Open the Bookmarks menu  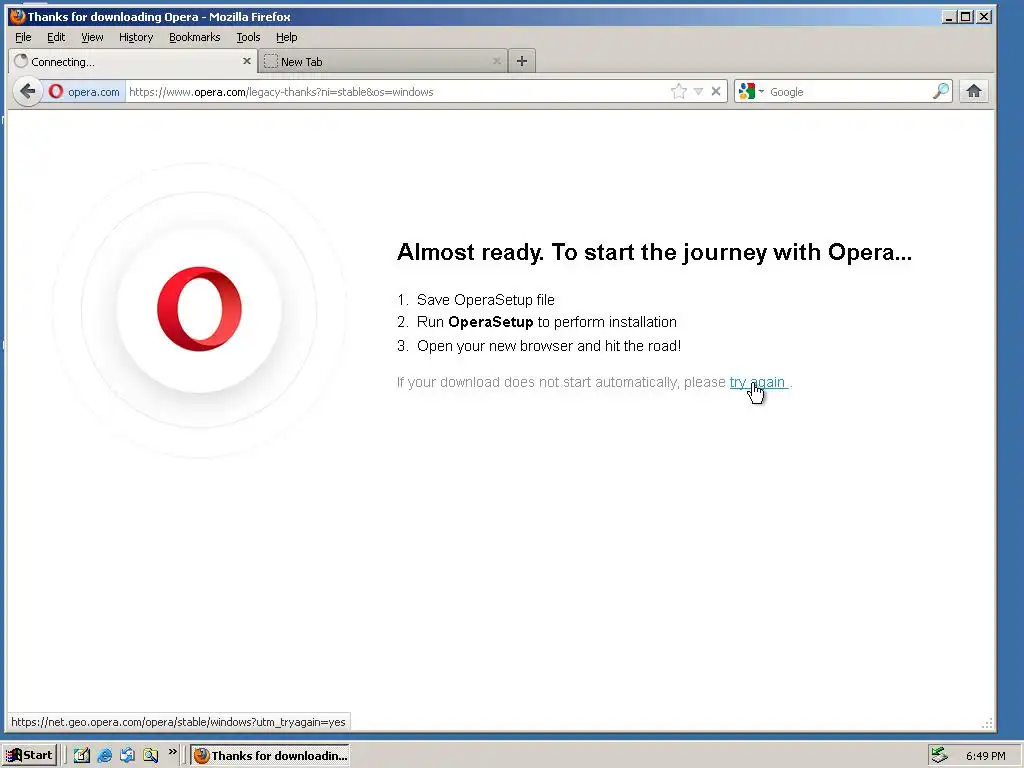195,37
